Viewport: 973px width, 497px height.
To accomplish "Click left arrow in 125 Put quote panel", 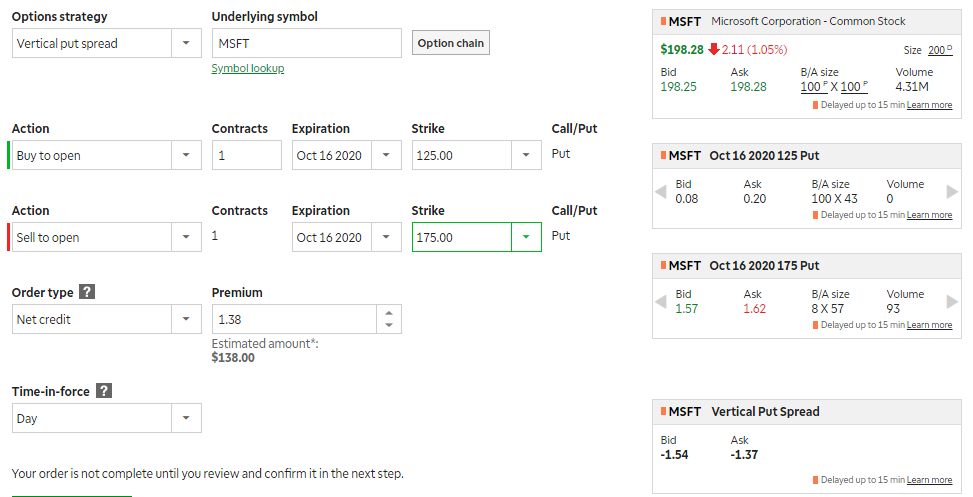I will pos(661,192).
